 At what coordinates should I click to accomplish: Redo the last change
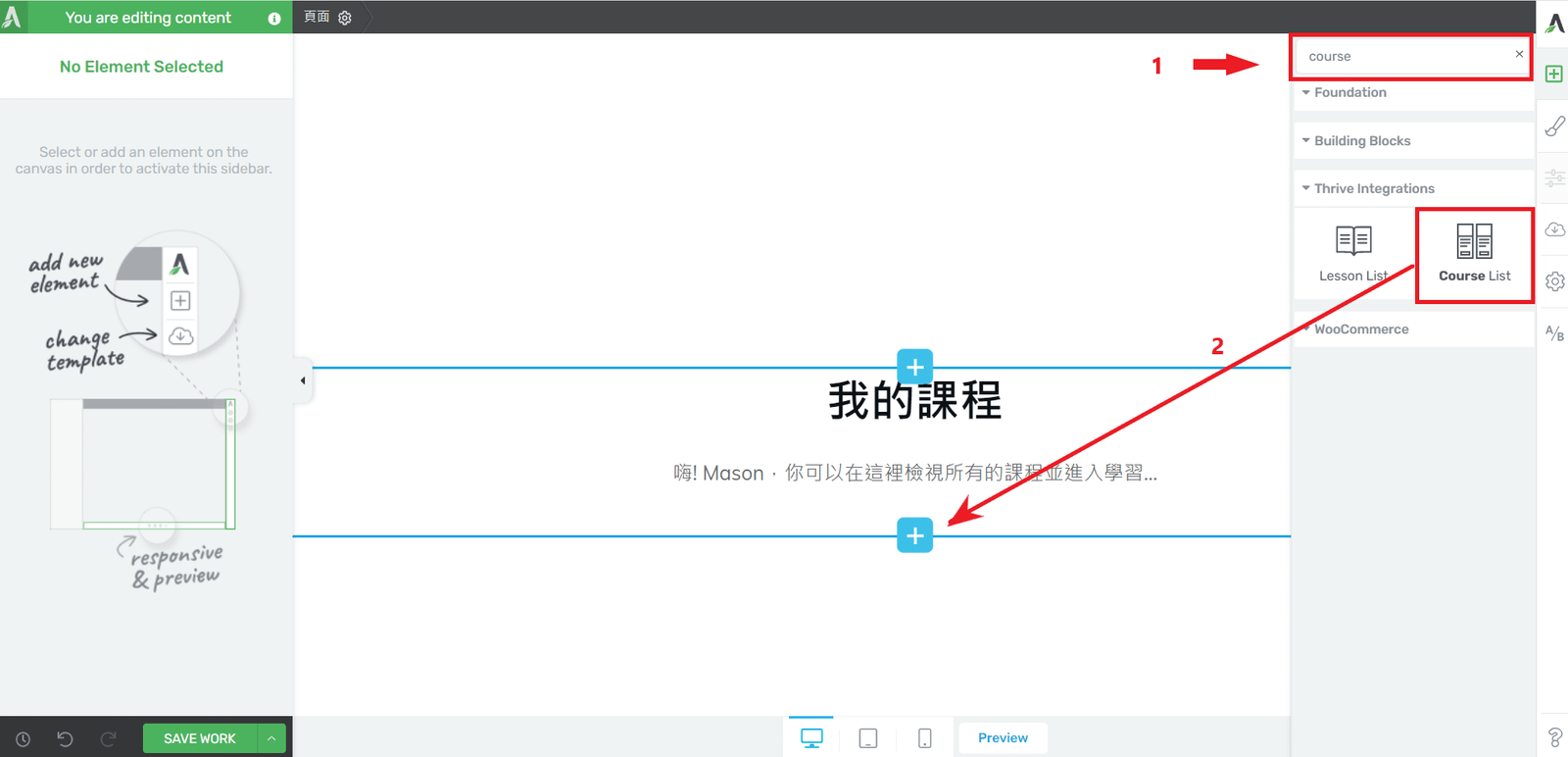[x=108, y=739]
